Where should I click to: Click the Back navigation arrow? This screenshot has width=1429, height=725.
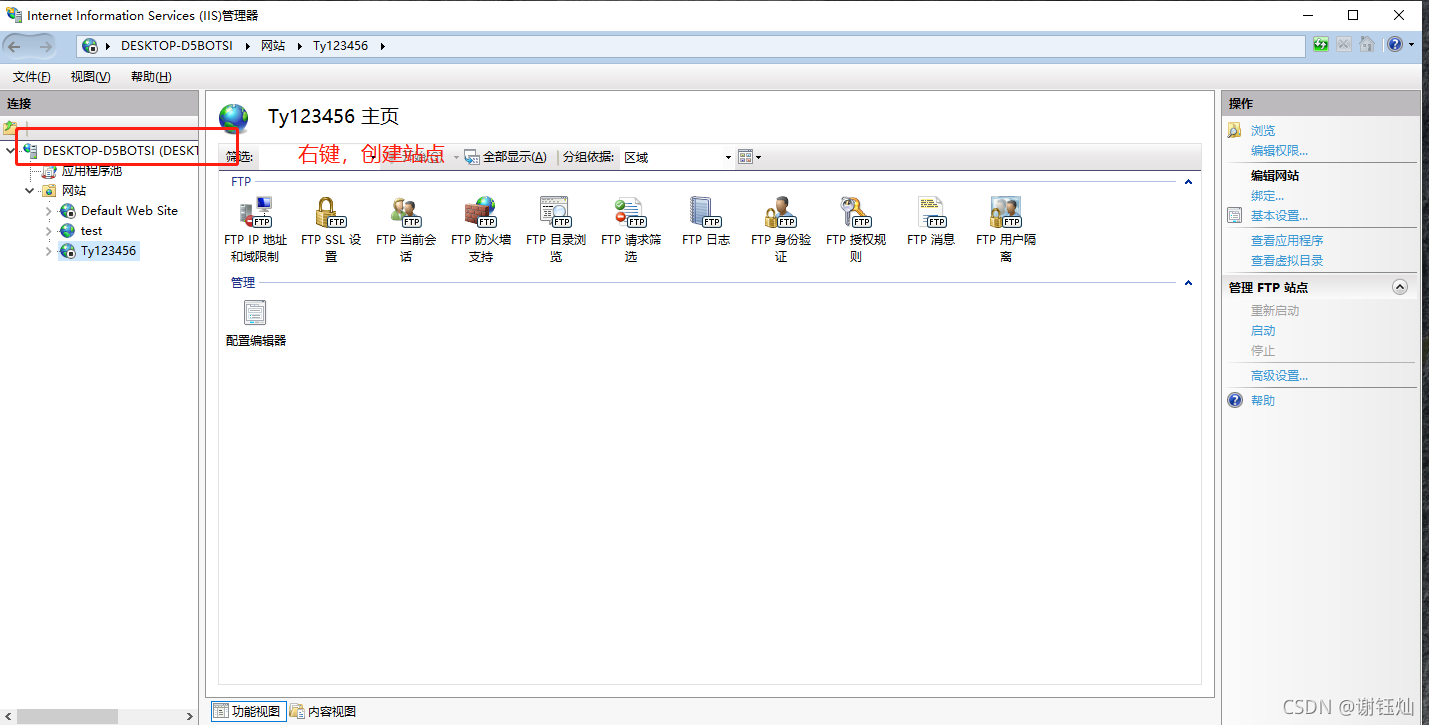click(15, 46)
